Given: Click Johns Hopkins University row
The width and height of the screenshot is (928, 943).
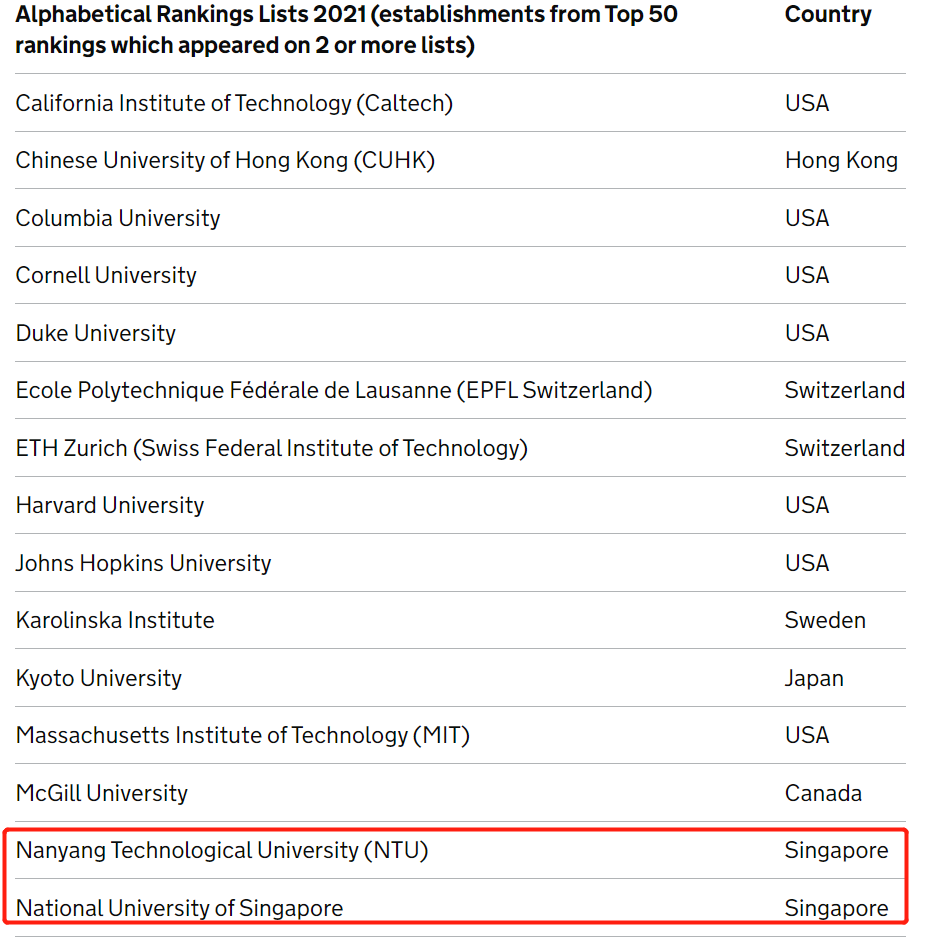Looking at the screenshot, I should click(143, 563).
